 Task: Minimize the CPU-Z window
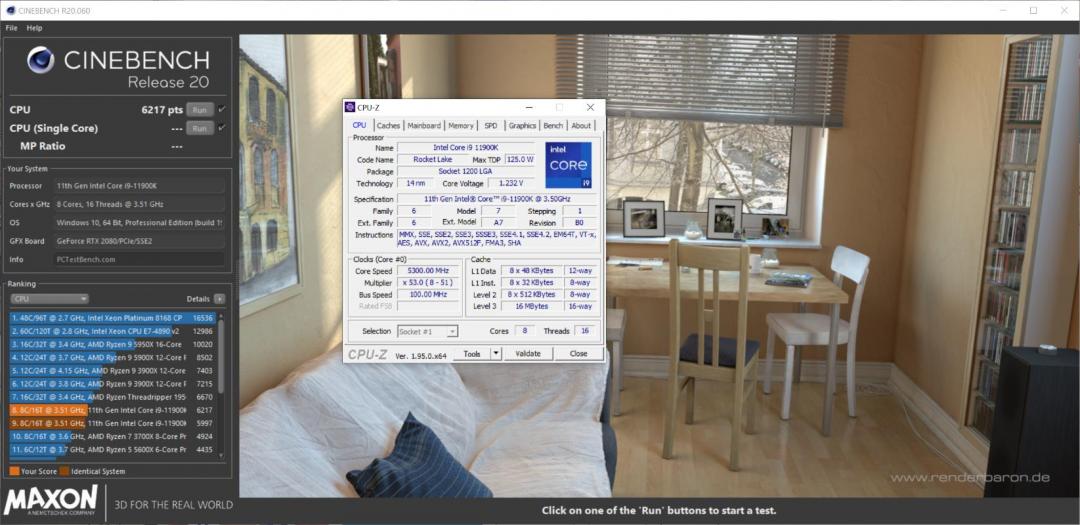(528, 107)
